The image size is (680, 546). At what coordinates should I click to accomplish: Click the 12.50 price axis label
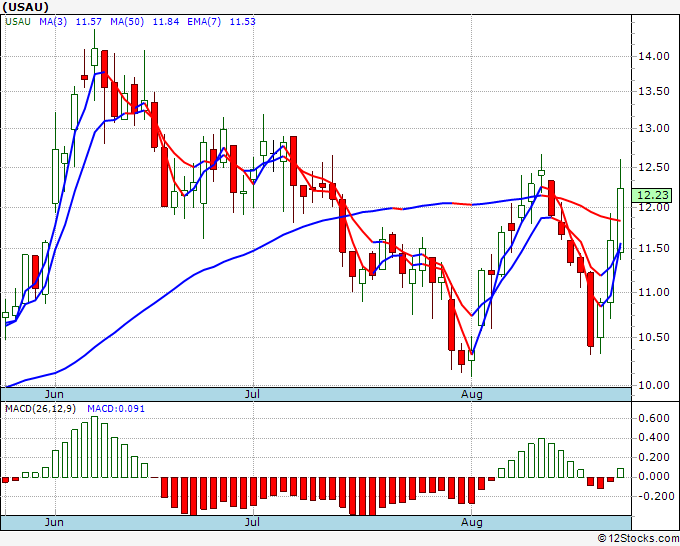654,167
